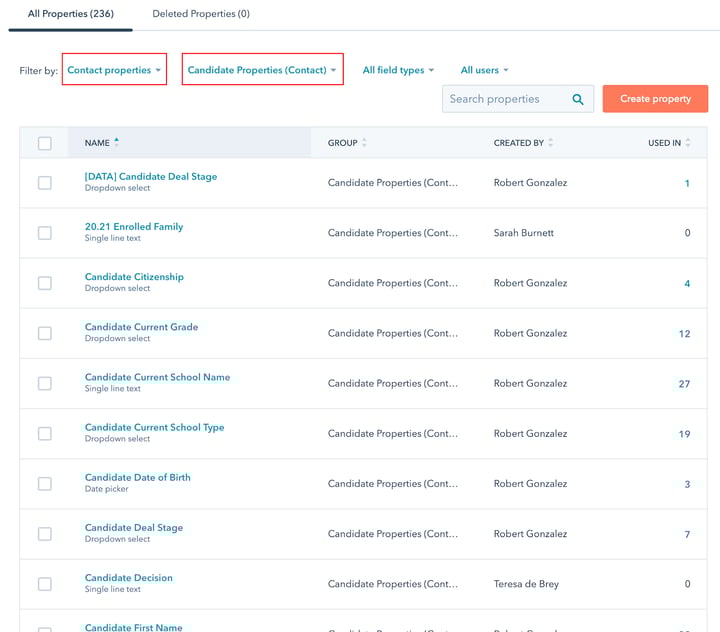
Task: Open used-in count 1 for [DATA] Candidate Deal Stage
Action: tap(687, 183)
